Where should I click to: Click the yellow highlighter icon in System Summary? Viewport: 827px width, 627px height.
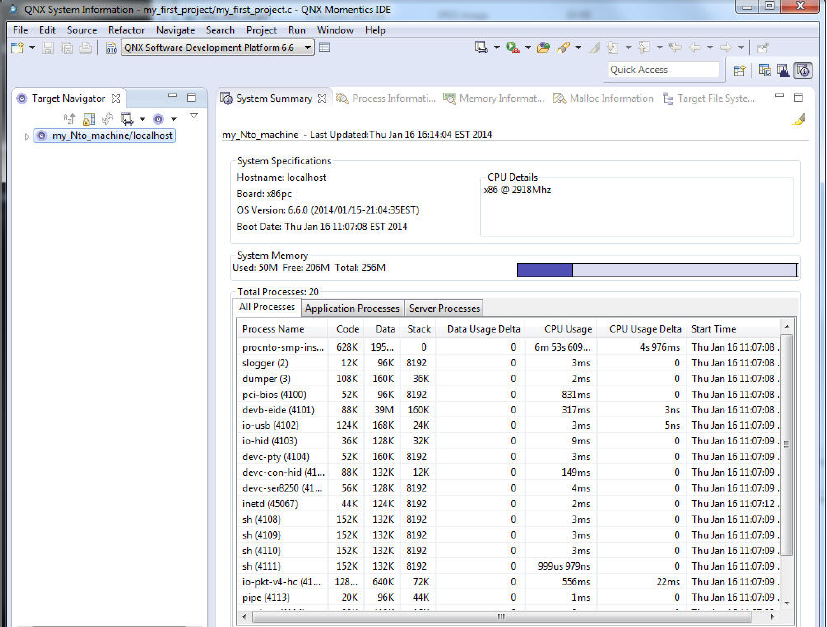coord(799,120)
